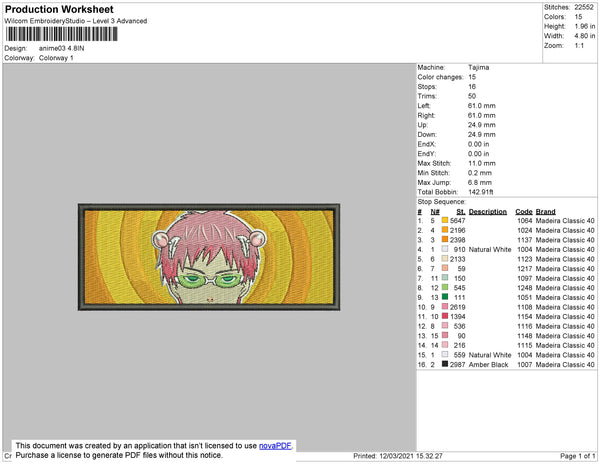Select the Machine value 'Tajima'
Screen dimensions: 600x464
[x=479, y=67]
